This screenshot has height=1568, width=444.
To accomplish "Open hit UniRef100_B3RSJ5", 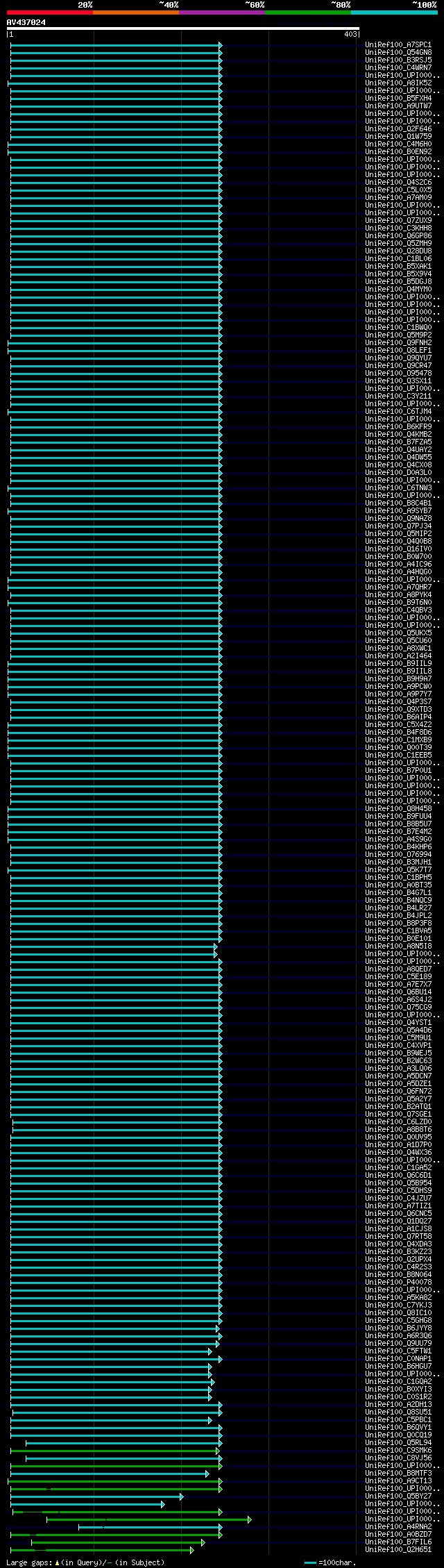I will click(398, 60).
